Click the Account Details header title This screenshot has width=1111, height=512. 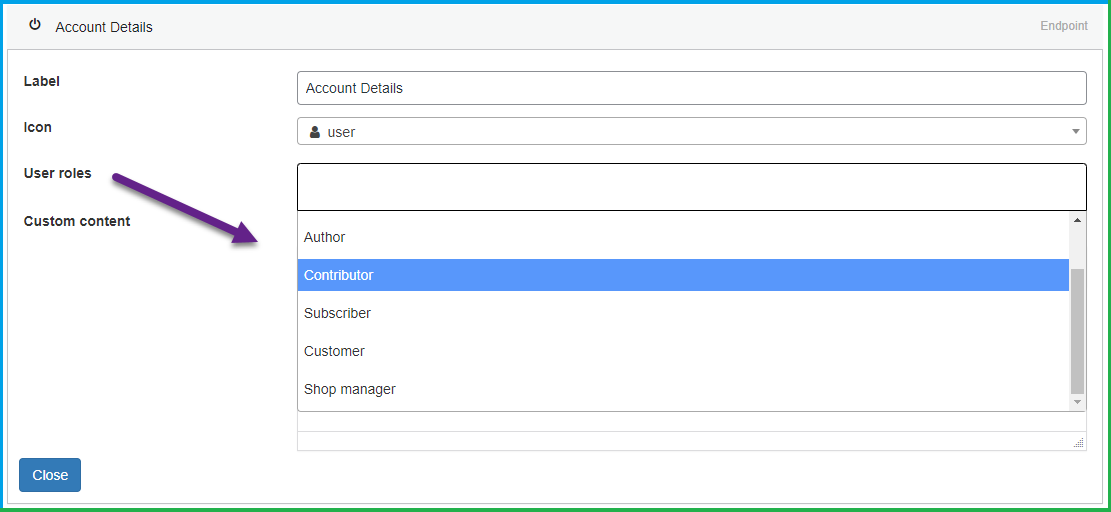104,27
